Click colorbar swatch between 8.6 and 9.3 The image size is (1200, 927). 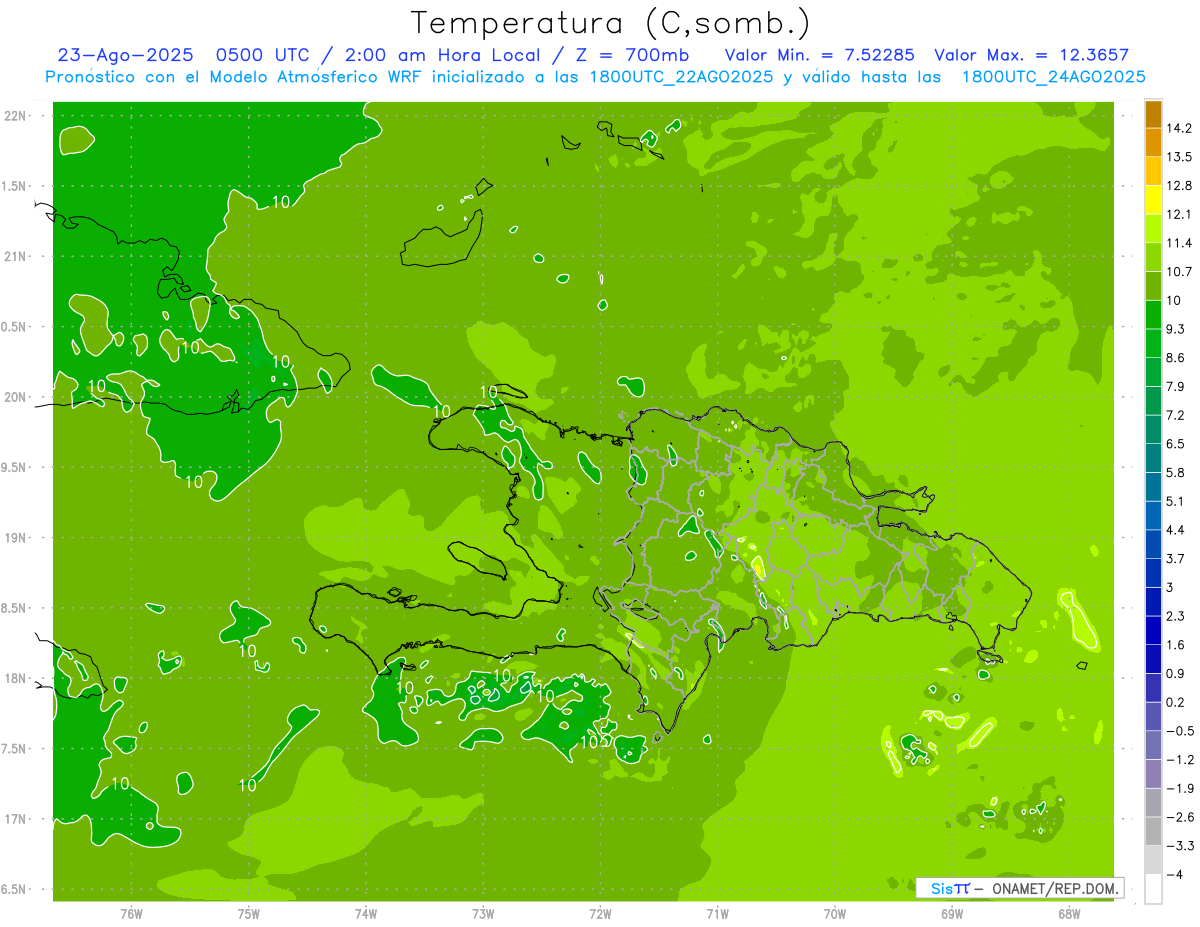(x=1153, y=343)
